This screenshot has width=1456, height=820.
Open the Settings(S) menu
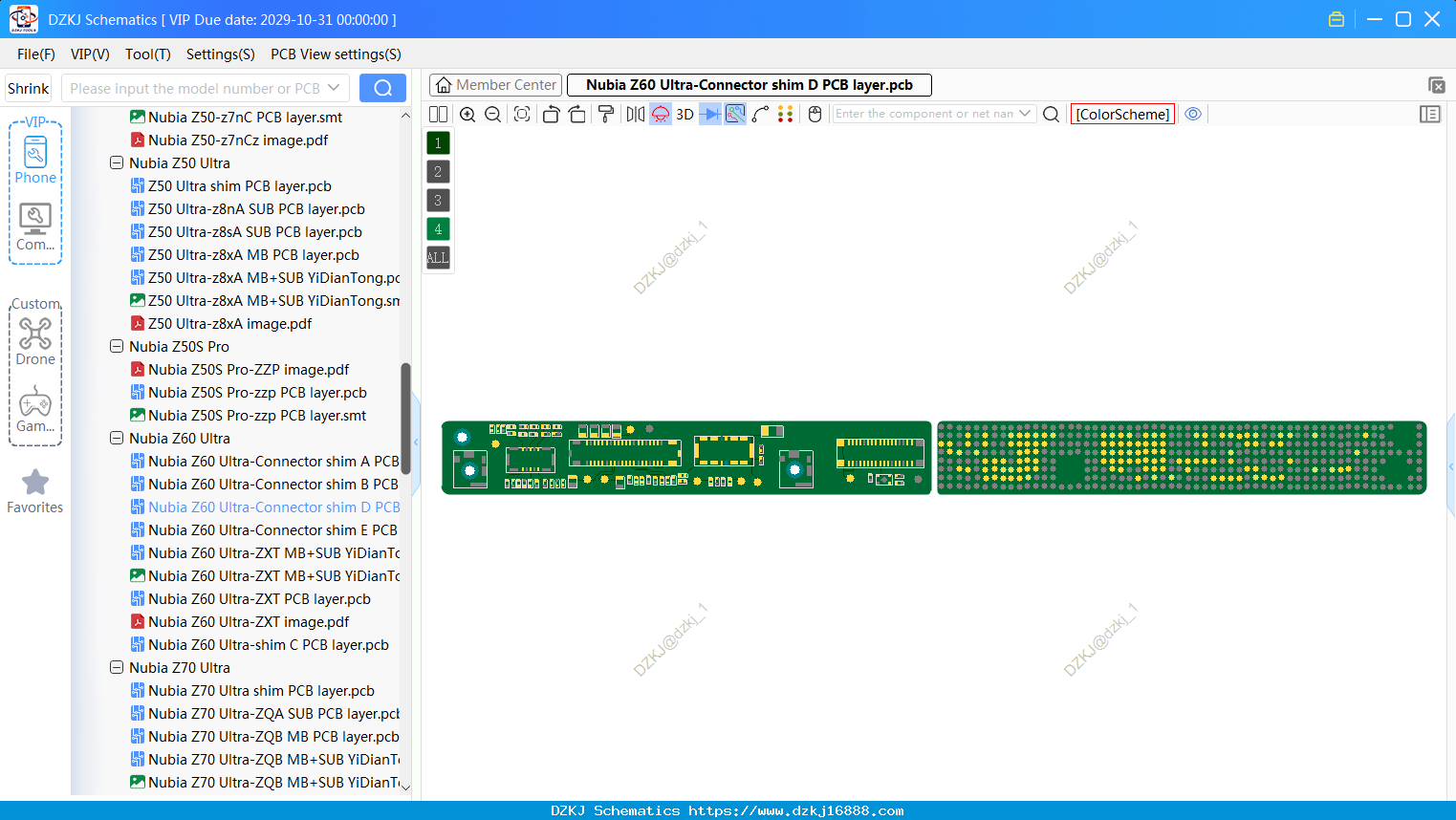(x=221, y=54)
